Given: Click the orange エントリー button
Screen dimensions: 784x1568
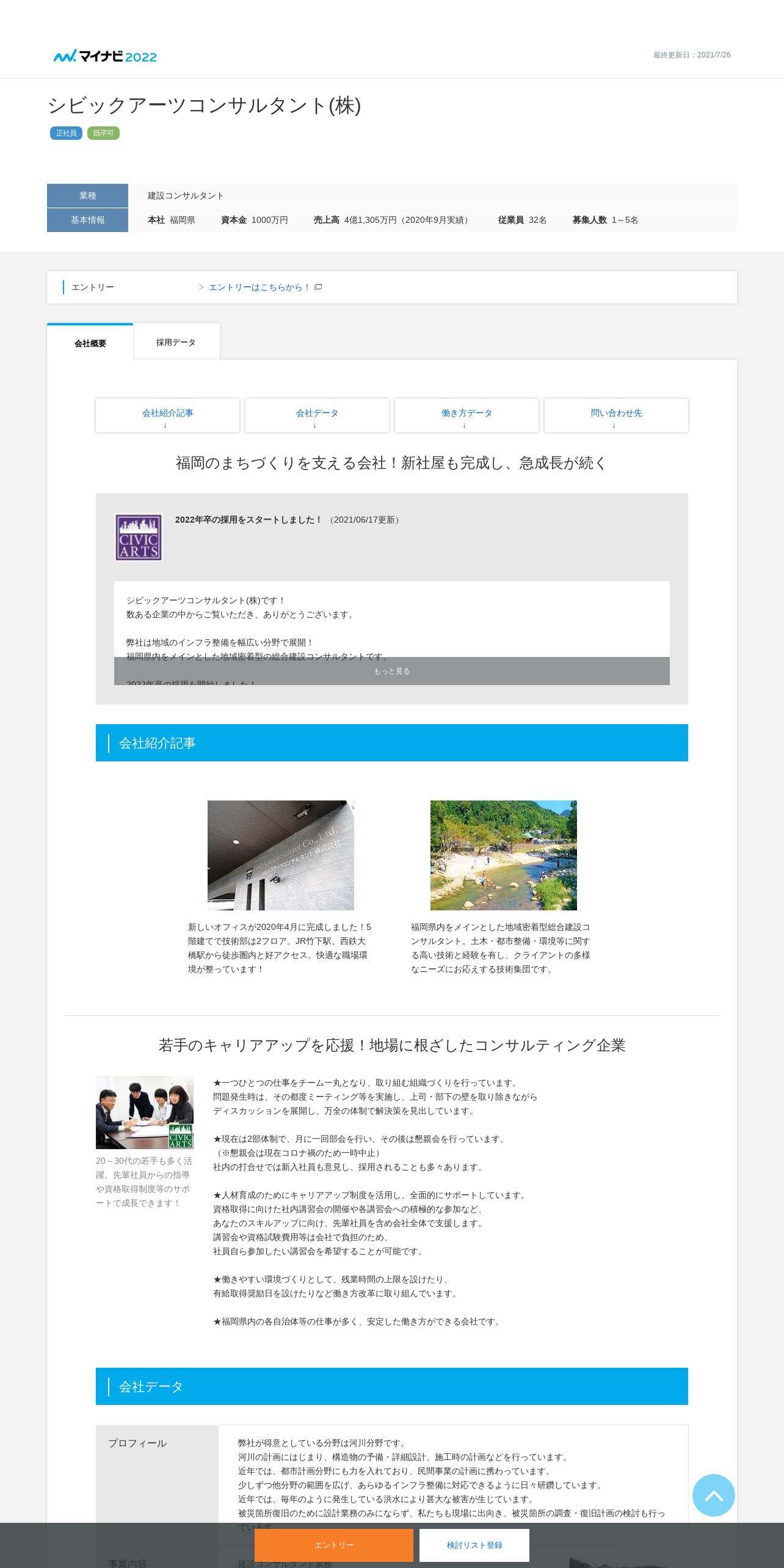Looking at the screenshot, I should click(x=334, y=1545).
